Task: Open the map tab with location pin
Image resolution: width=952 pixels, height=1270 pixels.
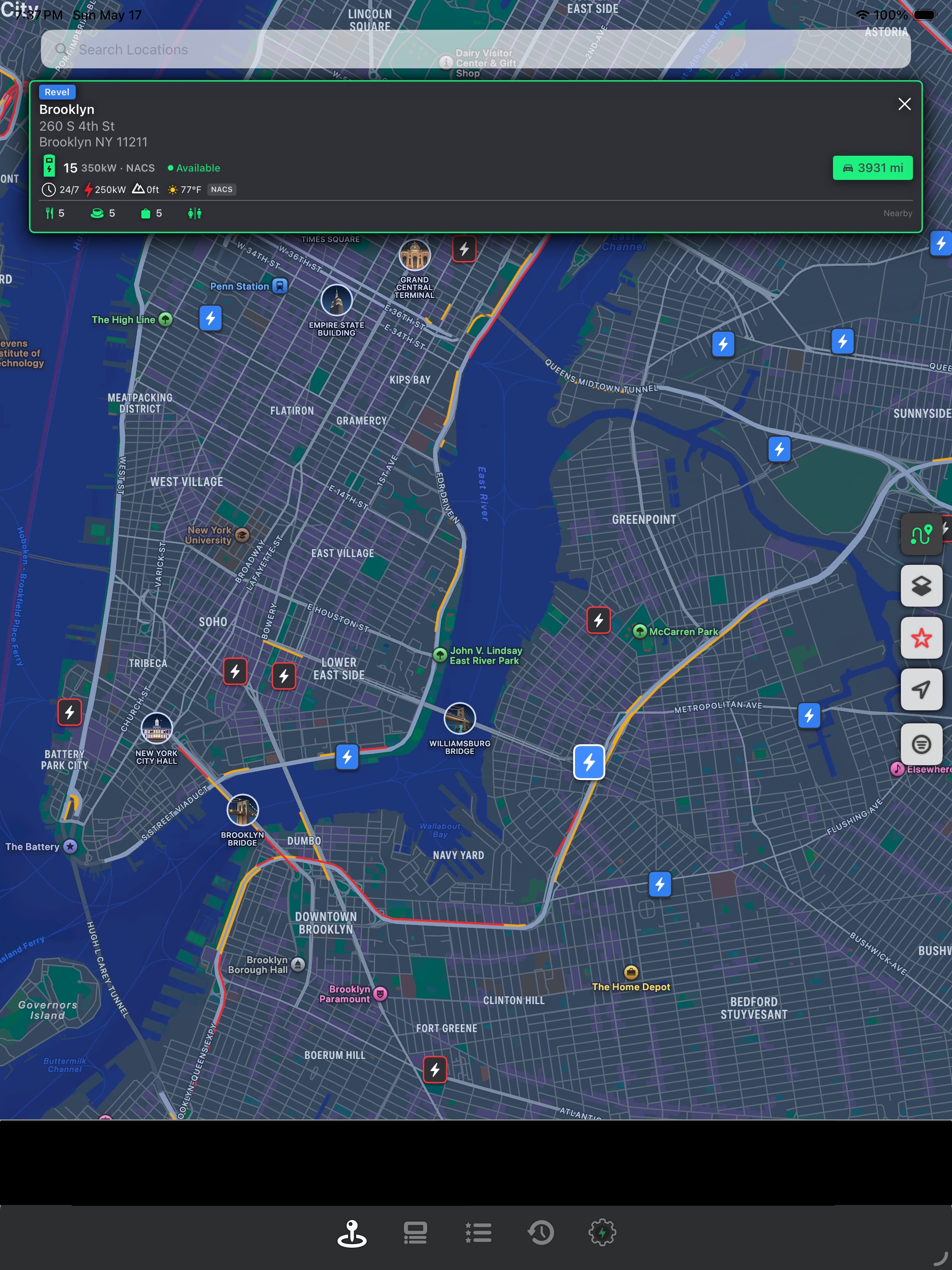Action: point(351,1233)
